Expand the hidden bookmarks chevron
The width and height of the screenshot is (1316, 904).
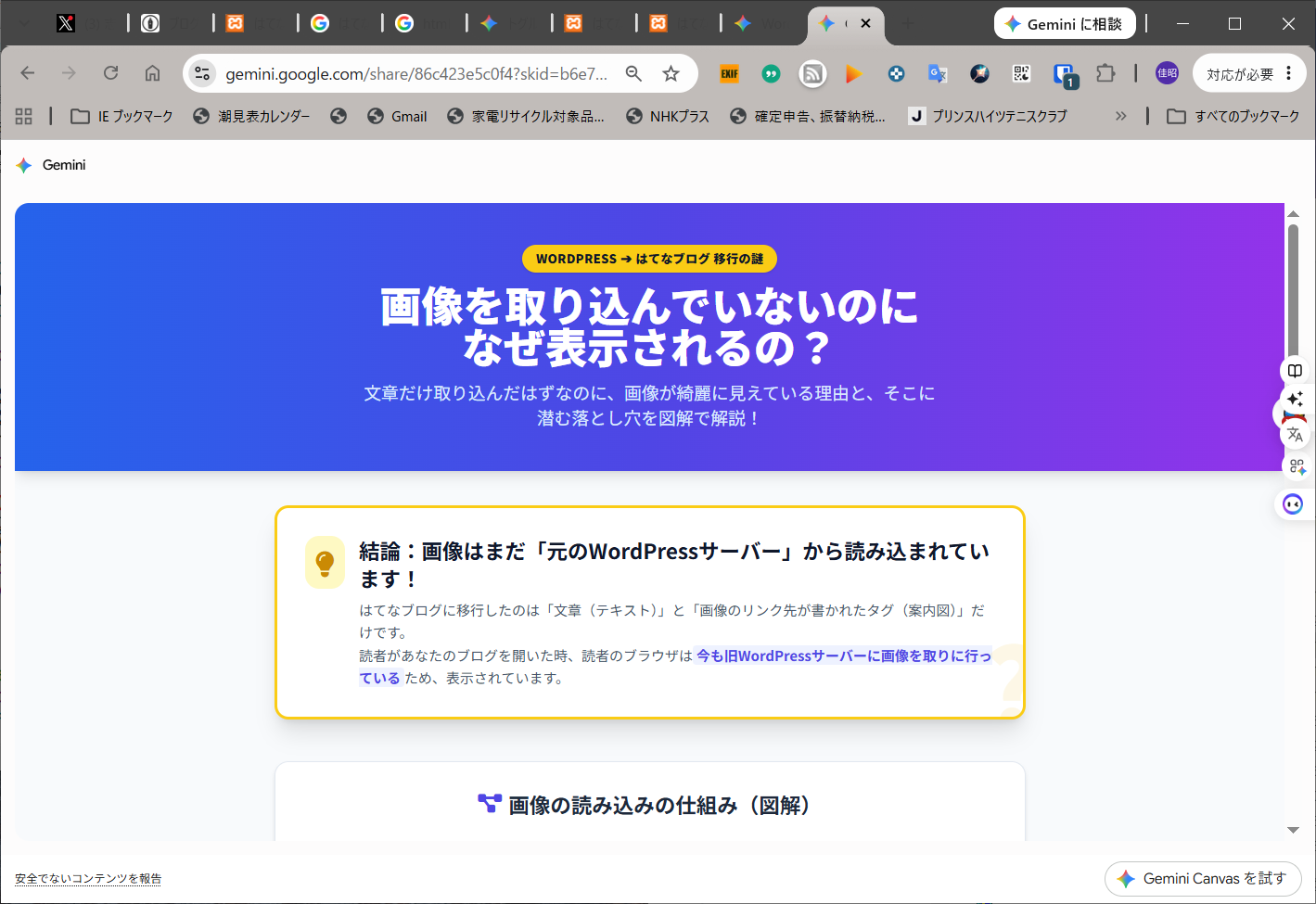[x=1120, y=116]
